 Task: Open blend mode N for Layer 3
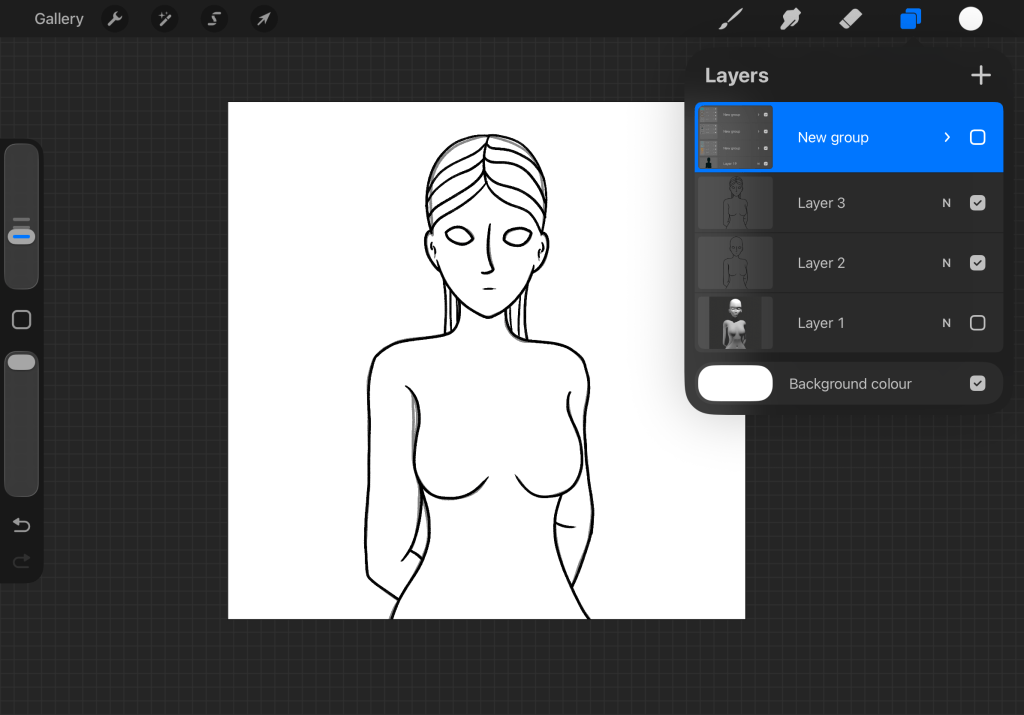[946, 203]
